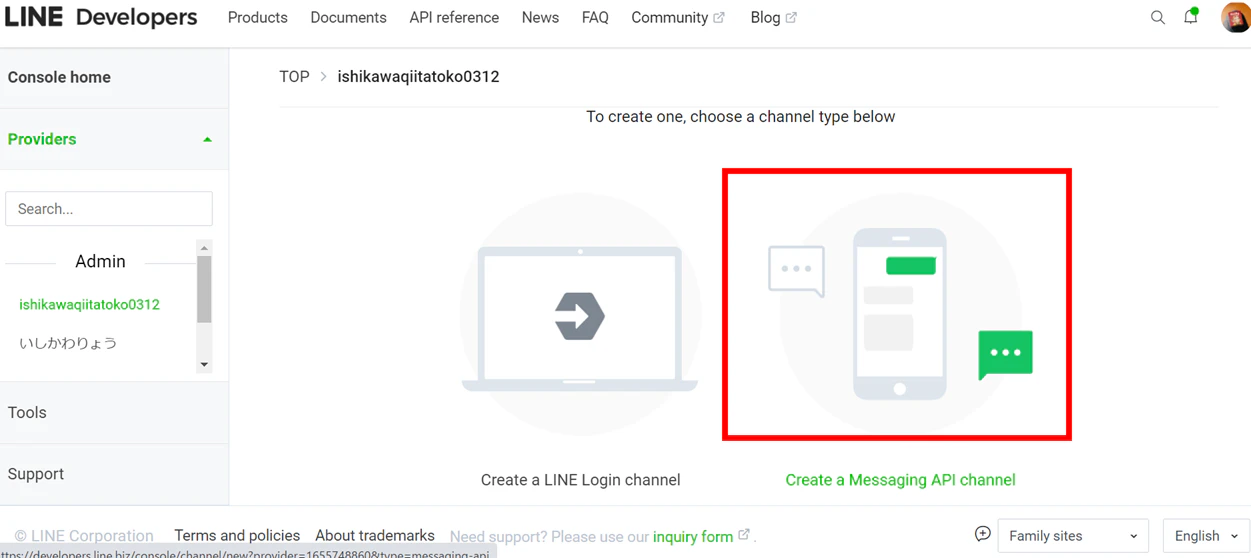Open the Tools section

coord(27,412)
